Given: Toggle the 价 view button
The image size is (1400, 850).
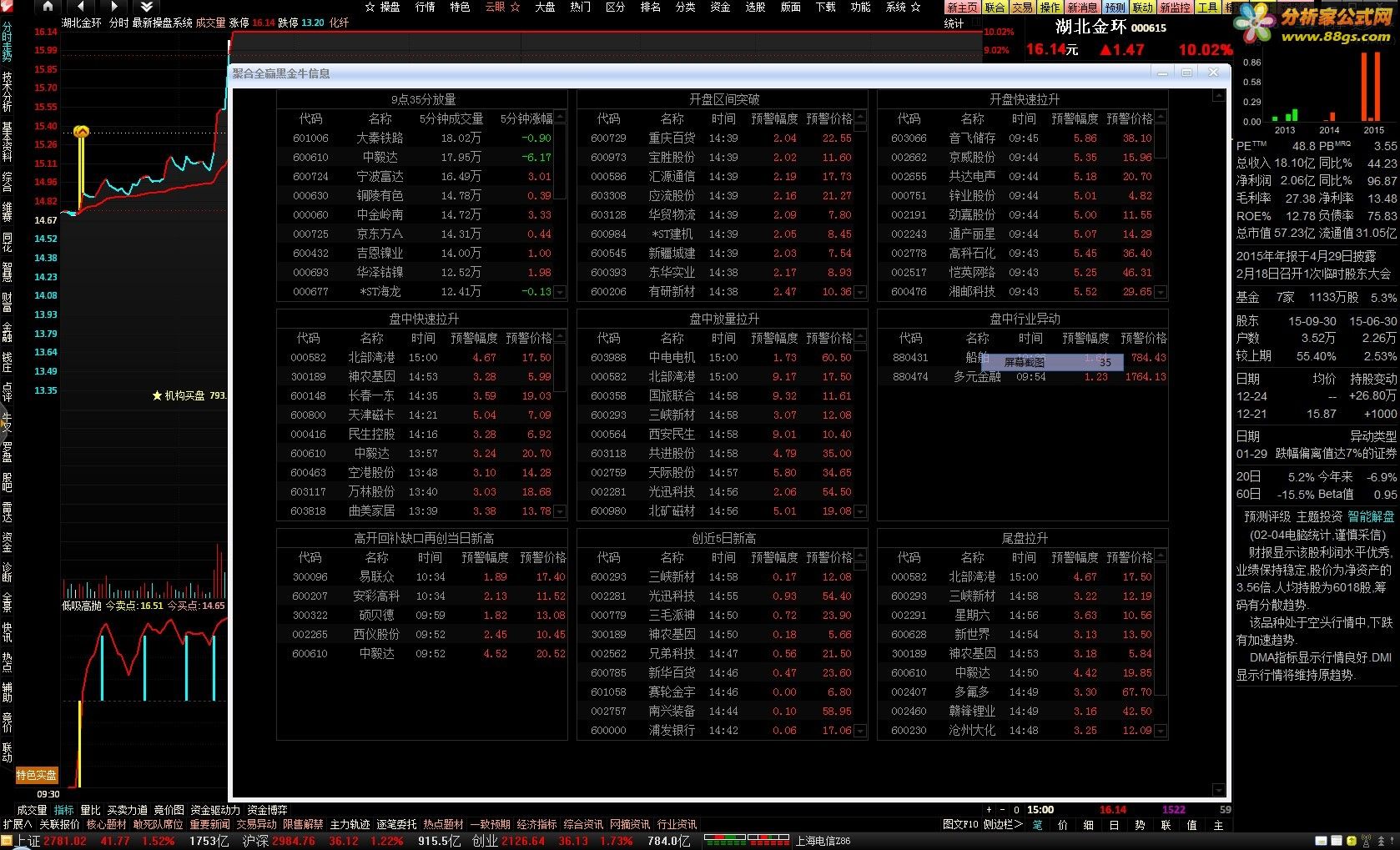Looking at the screenshot, I should 1063,825.
